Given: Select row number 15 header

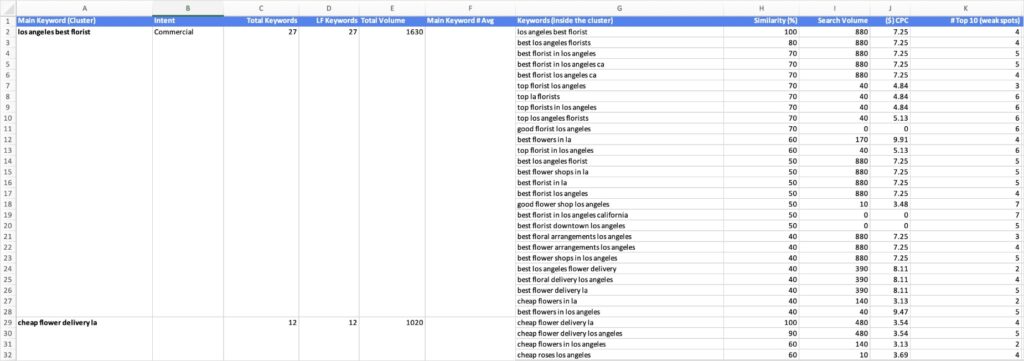Looking at the screenshot, I should point(8,172).
